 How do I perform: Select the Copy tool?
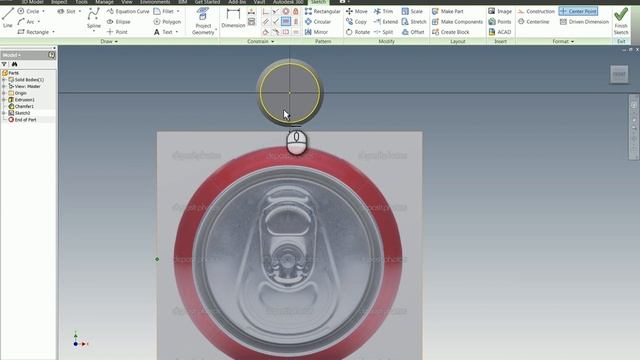point(356,22)
